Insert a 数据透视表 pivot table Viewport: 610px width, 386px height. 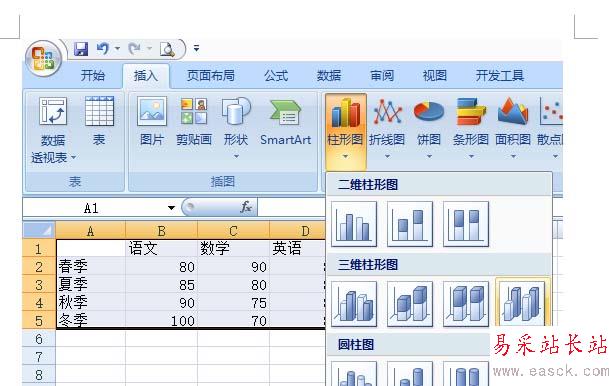click(x=53, y=121)
